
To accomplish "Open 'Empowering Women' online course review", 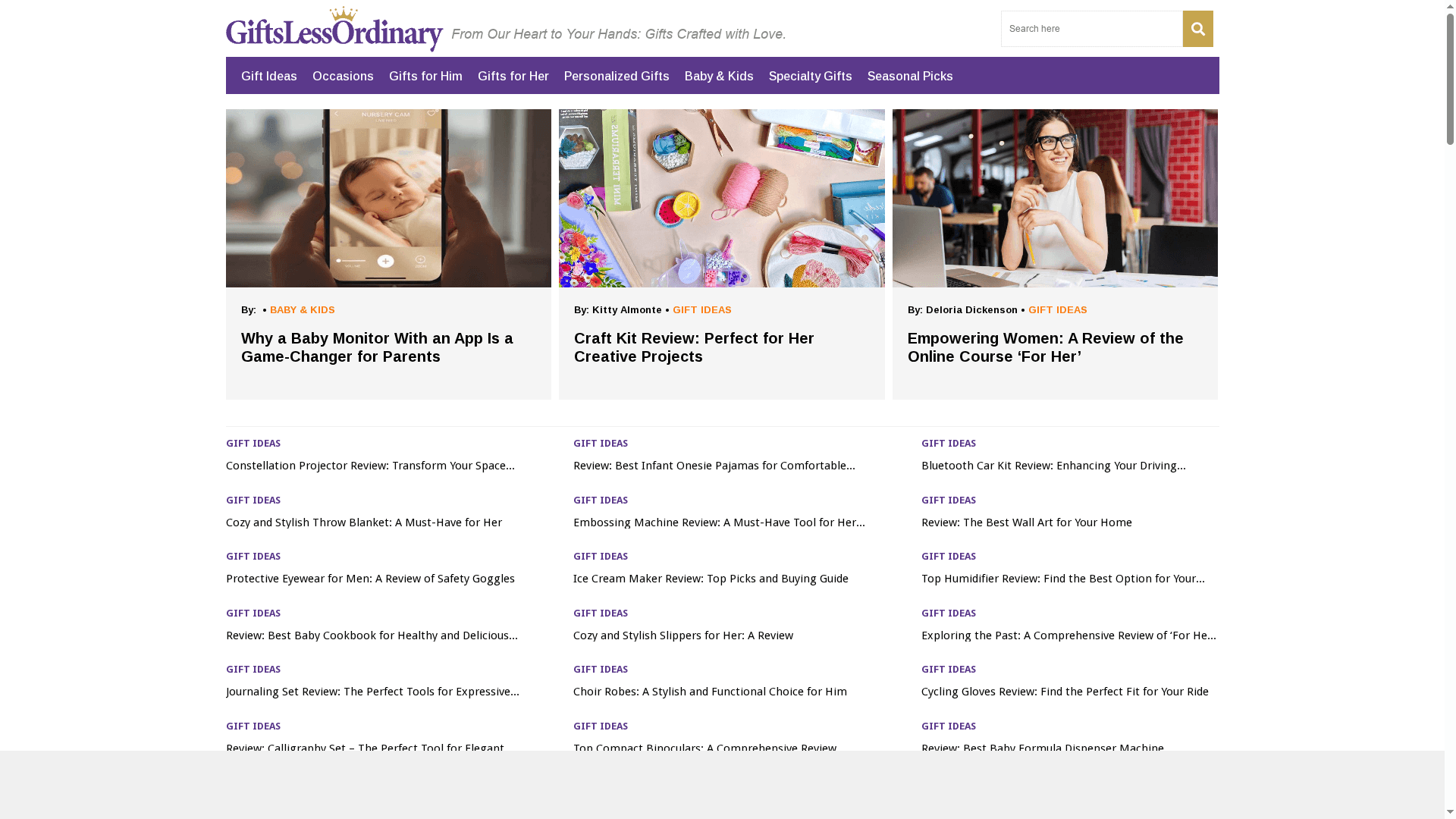I will (1046, 347).
